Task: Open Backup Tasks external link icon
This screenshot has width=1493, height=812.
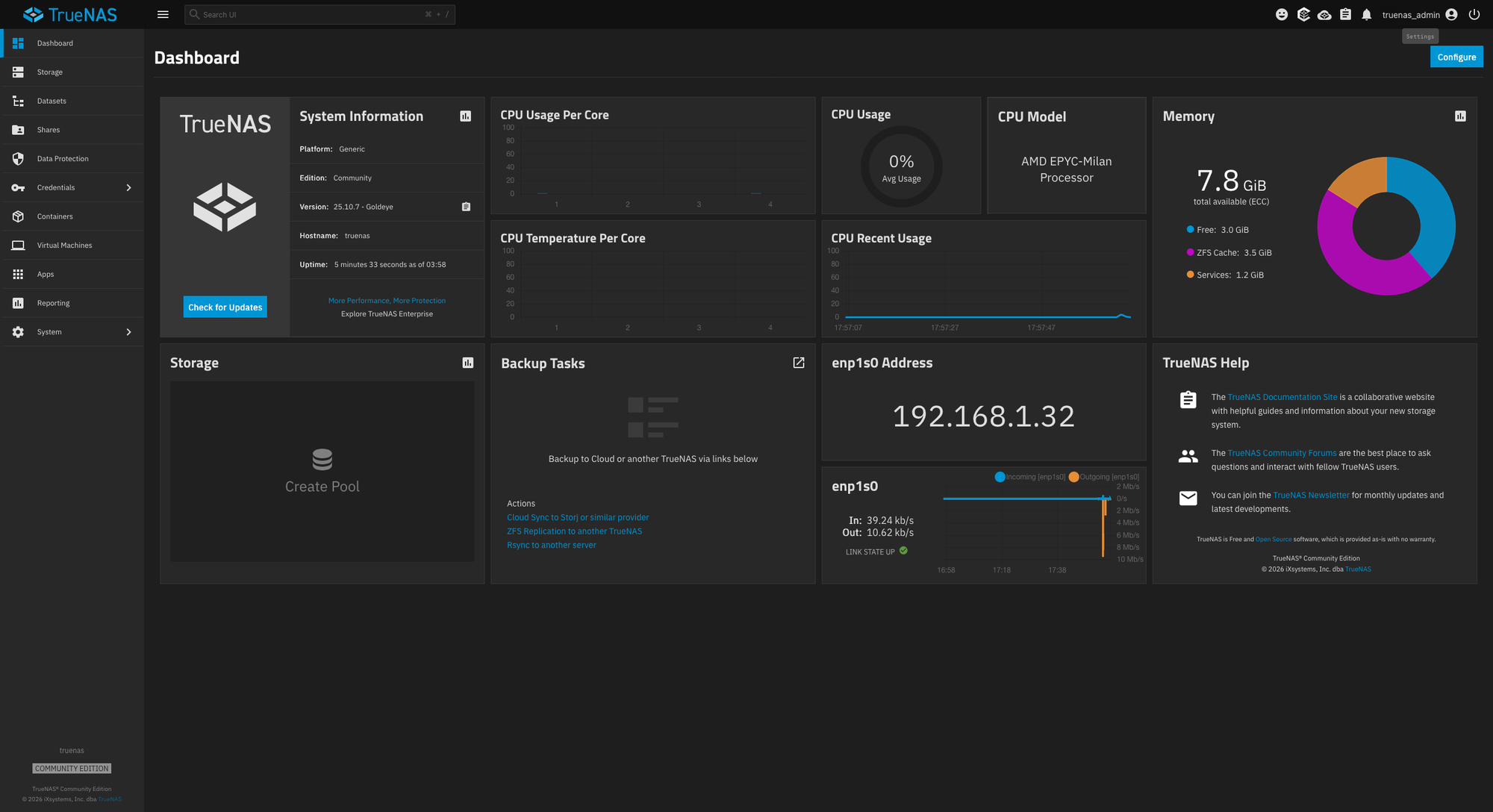Action: 799,363
